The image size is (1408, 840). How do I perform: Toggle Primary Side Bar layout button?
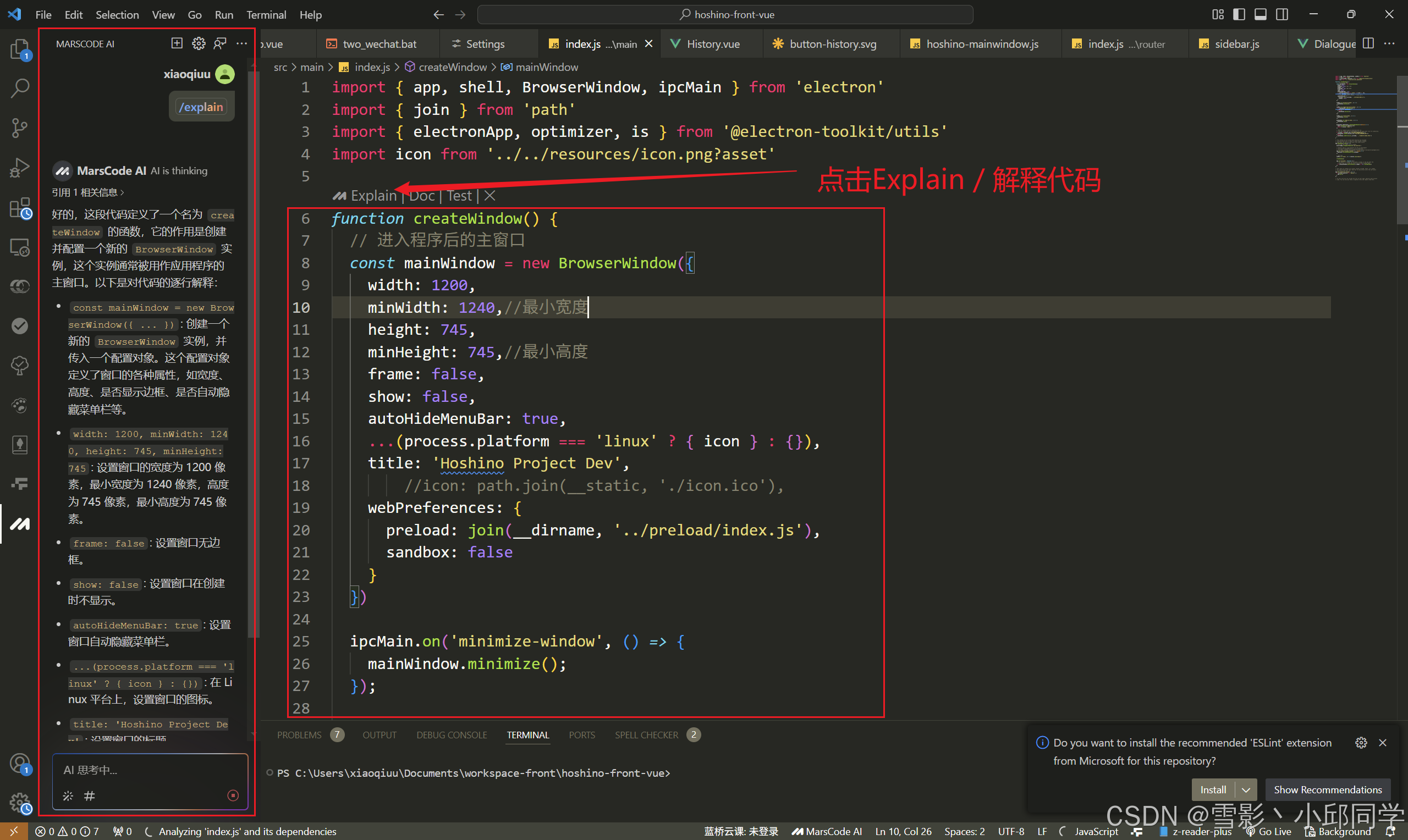(x=1239, y=15)
